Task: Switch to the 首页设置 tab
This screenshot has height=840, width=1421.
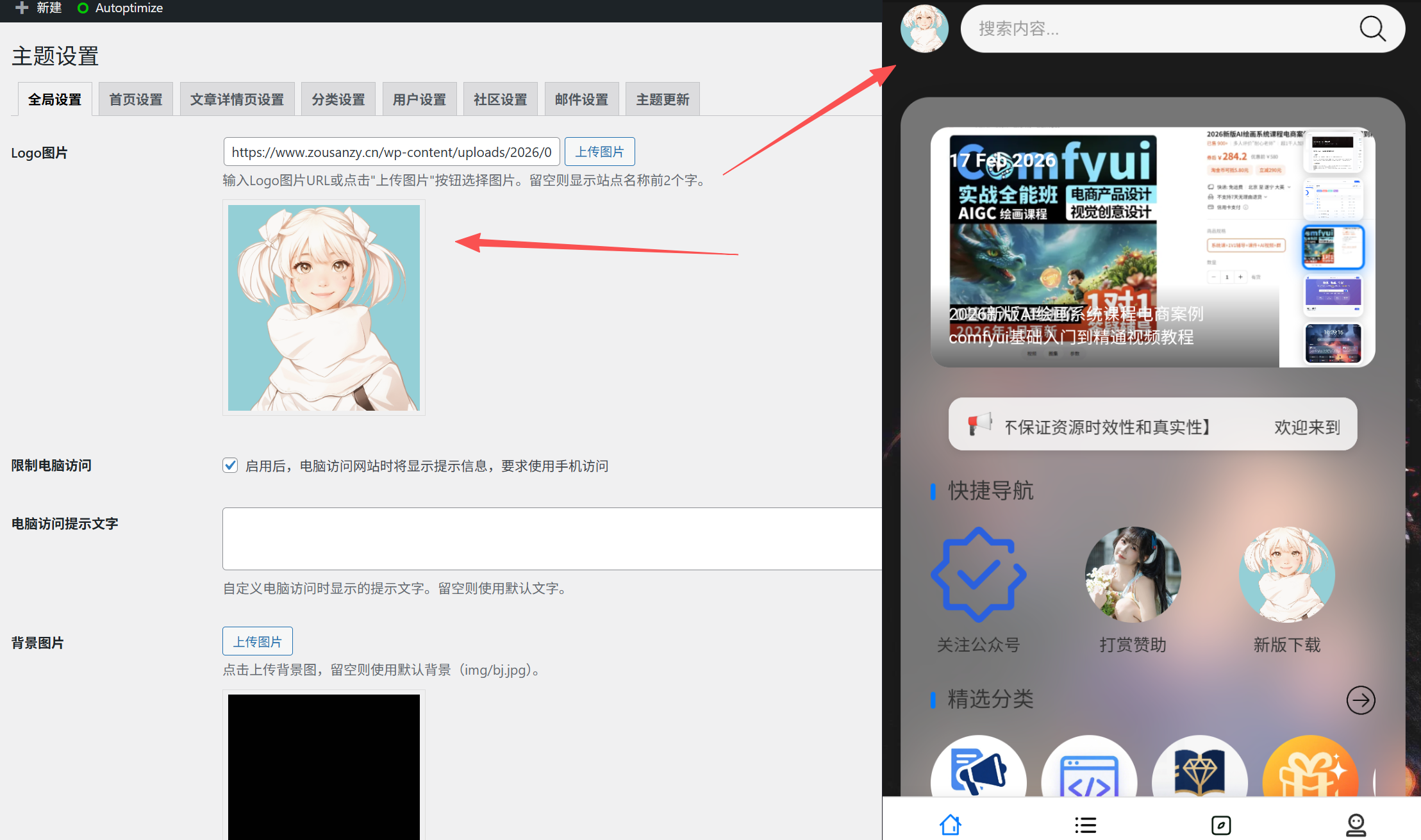Action: click(x=135, y=99)
